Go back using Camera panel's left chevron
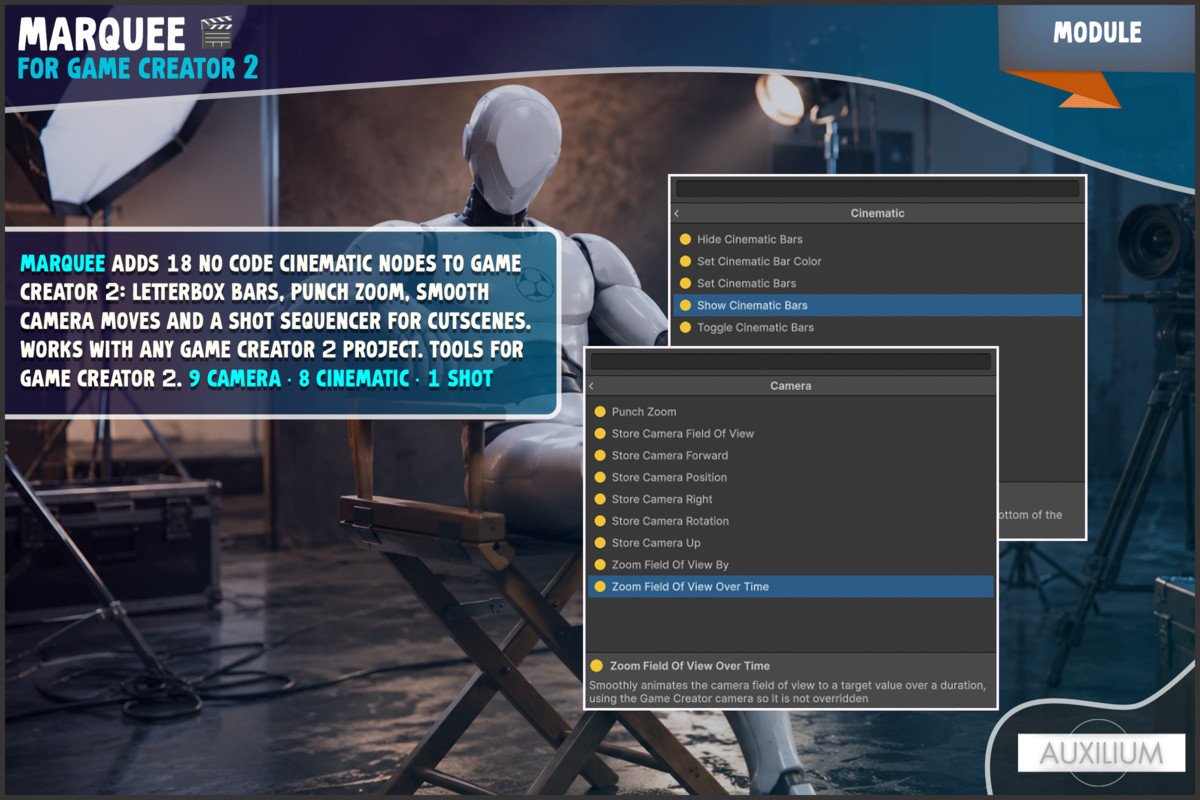 (592, 386)
